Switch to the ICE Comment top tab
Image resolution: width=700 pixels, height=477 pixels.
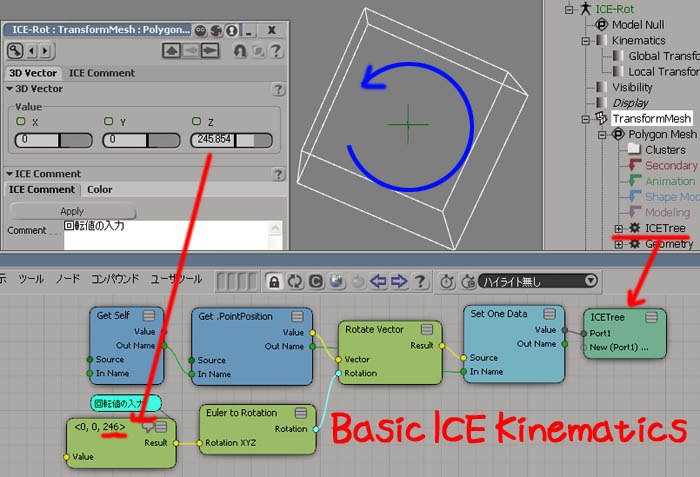(x=101, y=73)
